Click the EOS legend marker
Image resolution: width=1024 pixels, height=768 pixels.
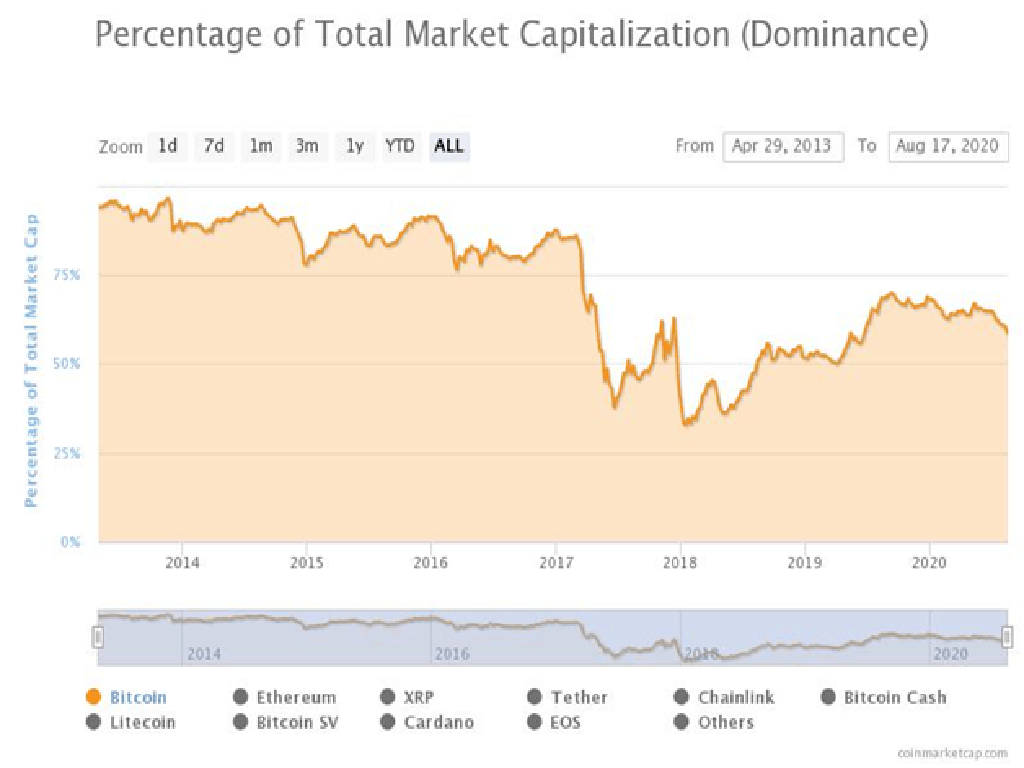(534, 722)
